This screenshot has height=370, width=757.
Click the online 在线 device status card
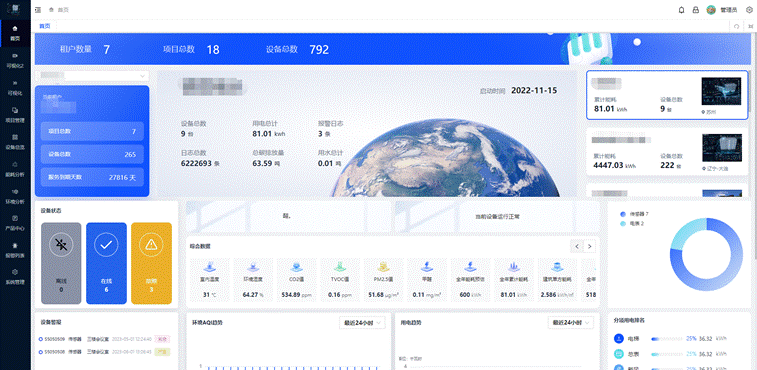point(106,263)
